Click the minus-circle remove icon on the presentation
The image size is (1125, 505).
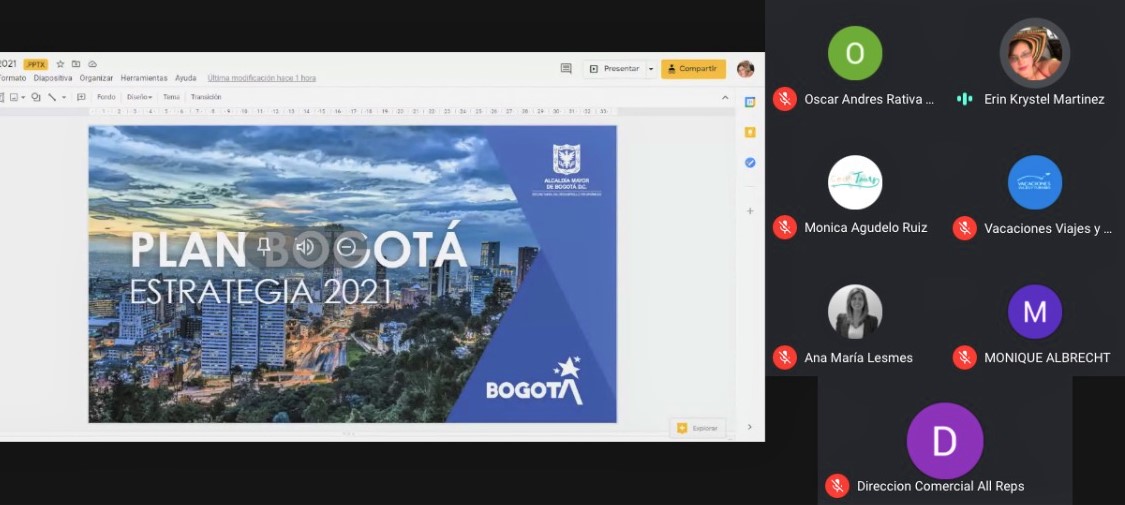click(346, 247)
